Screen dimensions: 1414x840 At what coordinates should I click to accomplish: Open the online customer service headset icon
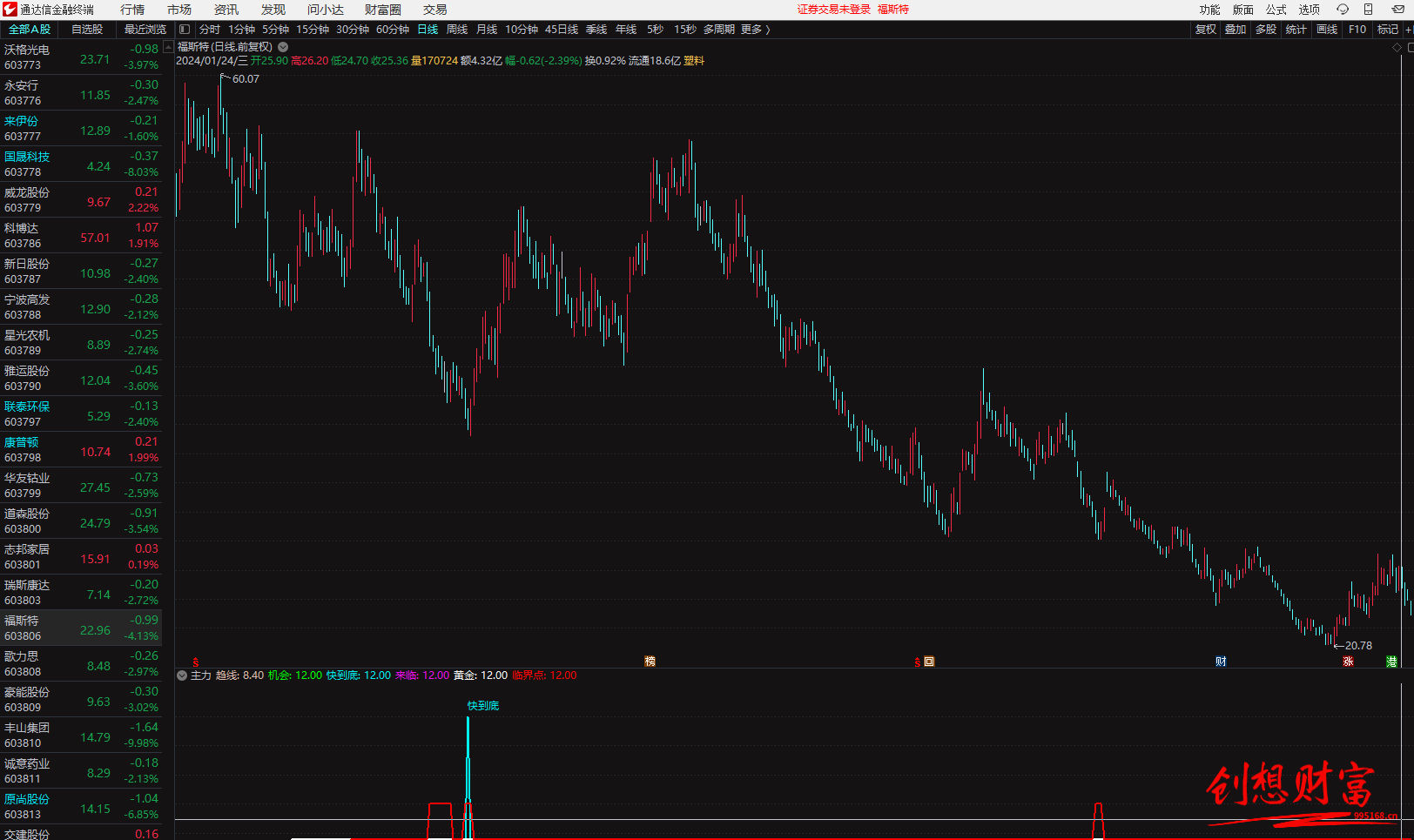(1343, 10)
